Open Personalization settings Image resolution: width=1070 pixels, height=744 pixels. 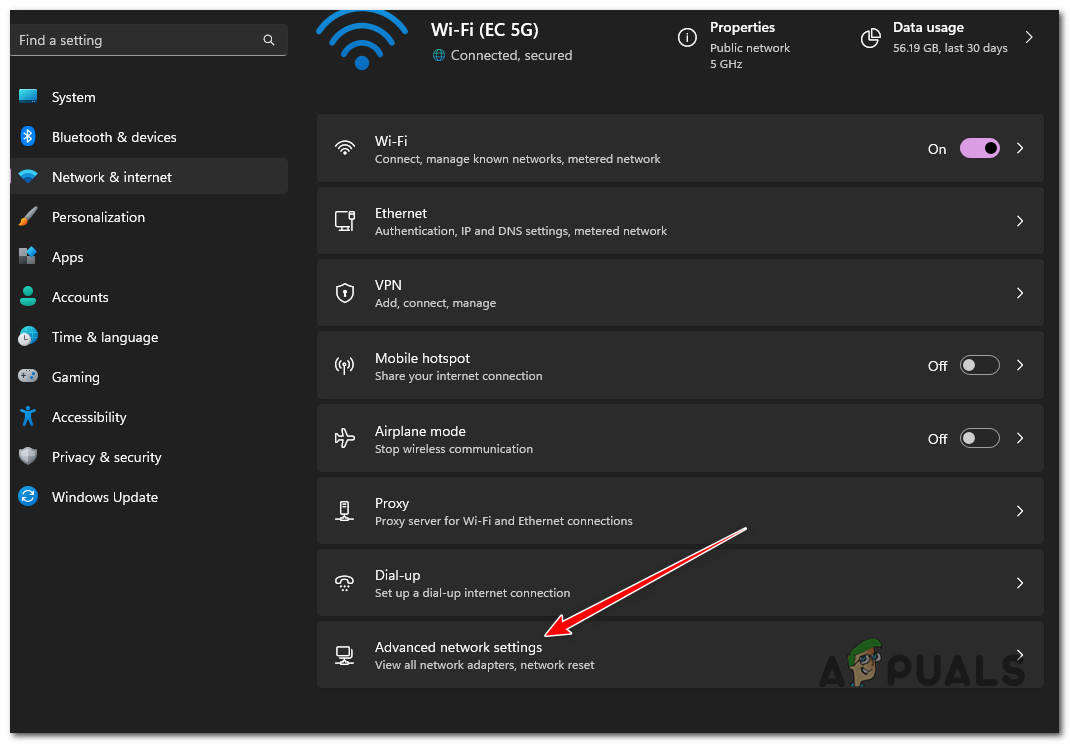149,216
